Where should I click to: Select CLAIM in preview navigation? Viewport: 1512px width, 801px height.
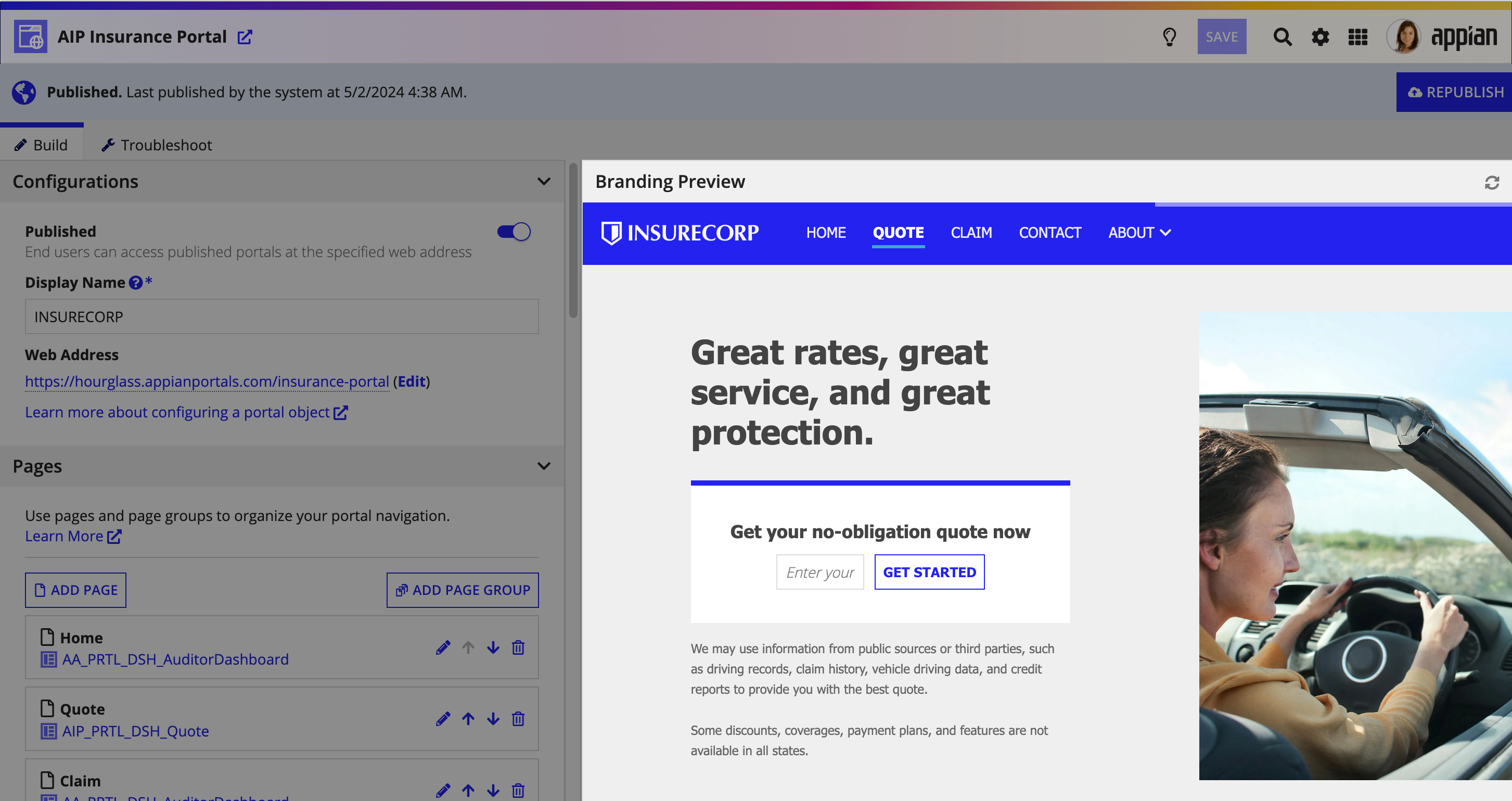point(971,233)
